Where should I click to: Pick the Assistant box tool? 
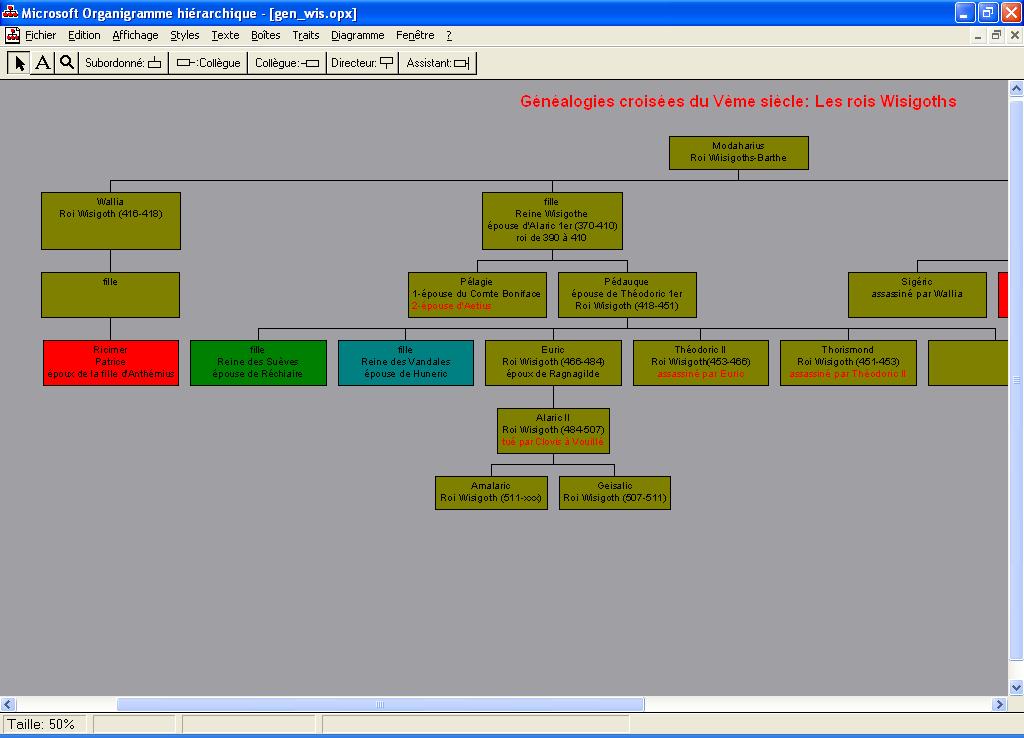pos(437,63)
